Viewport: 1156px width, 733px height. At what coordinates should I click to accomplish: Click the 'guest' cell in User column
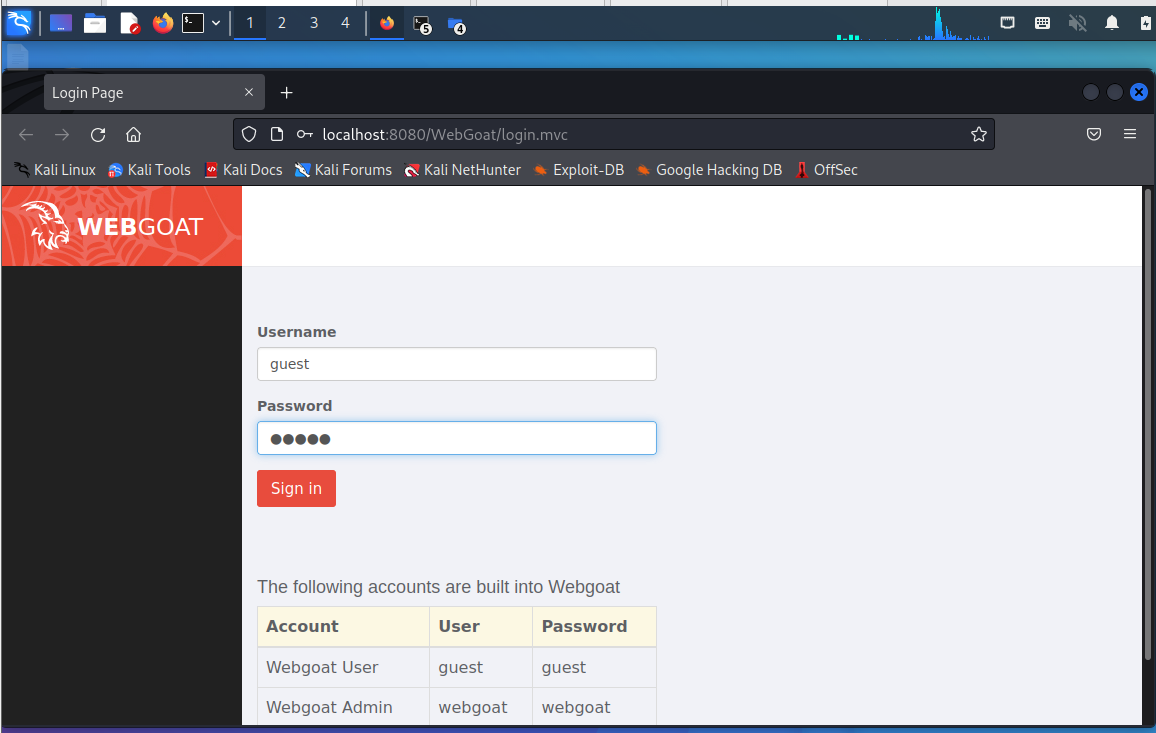pos(481,667)
